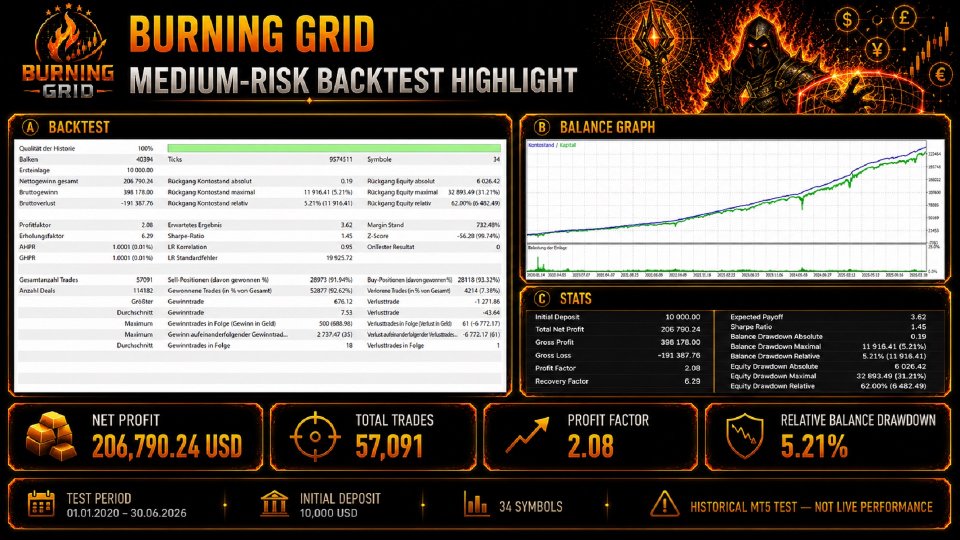Click the gold bars Net Profit icon
960x540 pixels.
tap(51, 436)
